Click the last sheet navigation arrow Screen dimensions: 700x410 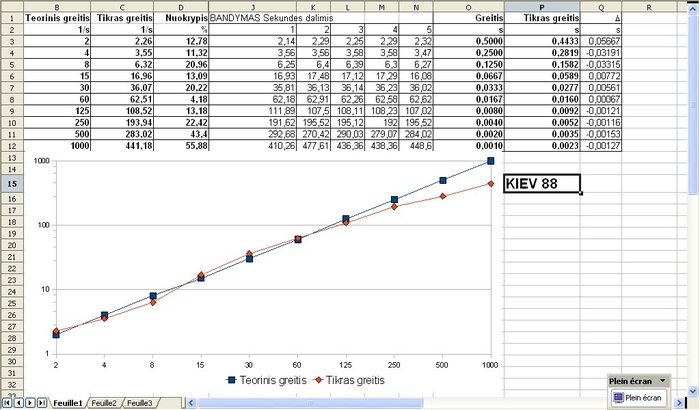tap(42, 403)
